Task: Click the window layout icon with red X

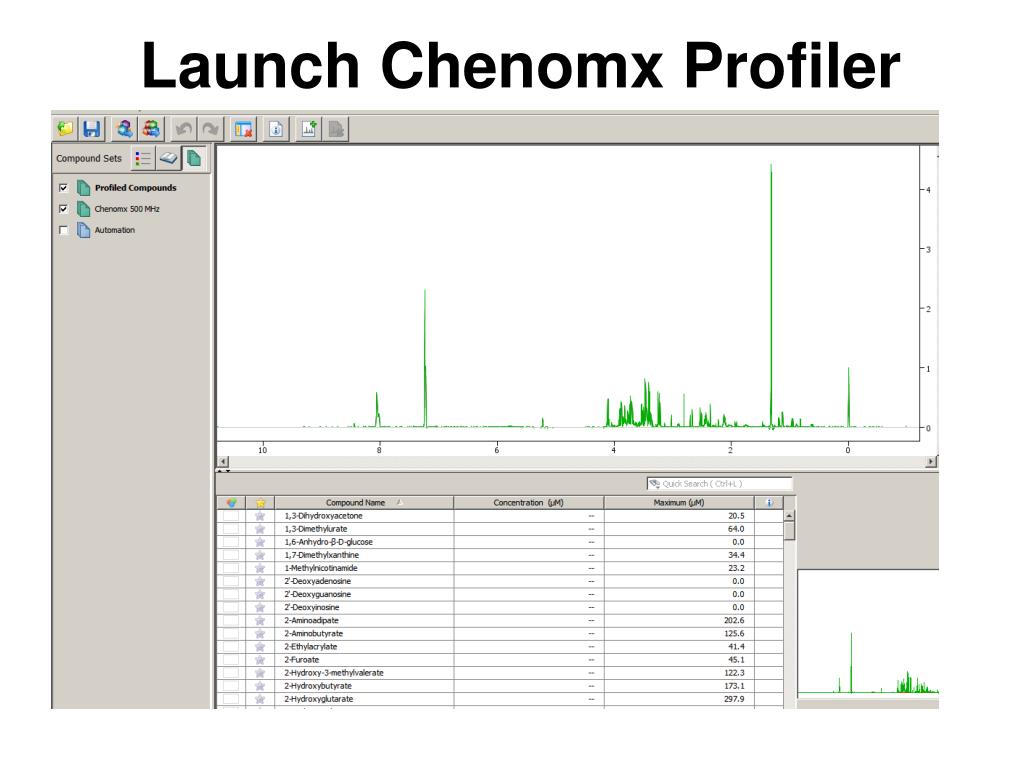Action: point(244,129)
